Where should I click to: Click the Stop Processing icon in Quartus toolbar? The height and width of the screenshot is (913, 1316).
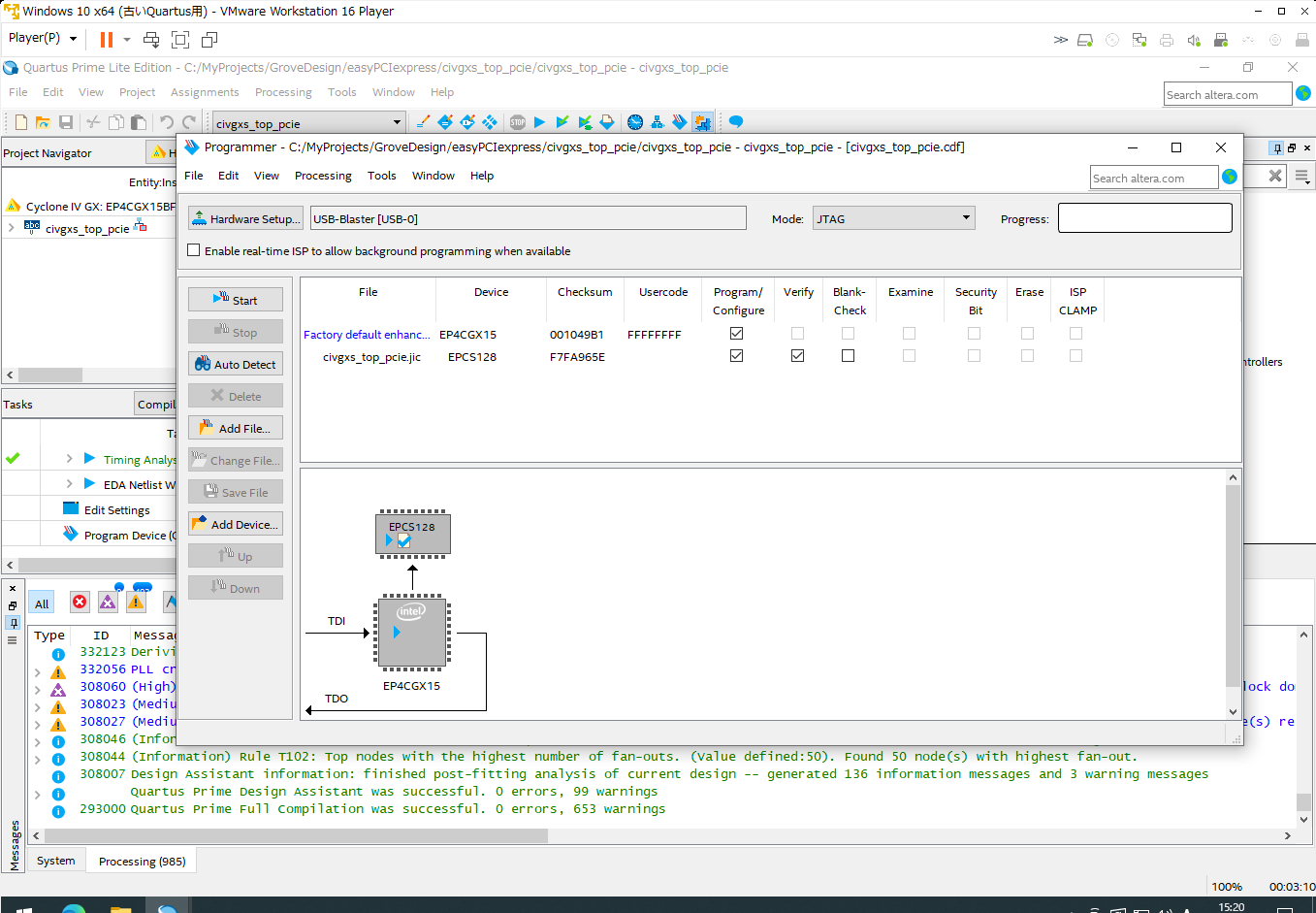[x=518, y=122]
